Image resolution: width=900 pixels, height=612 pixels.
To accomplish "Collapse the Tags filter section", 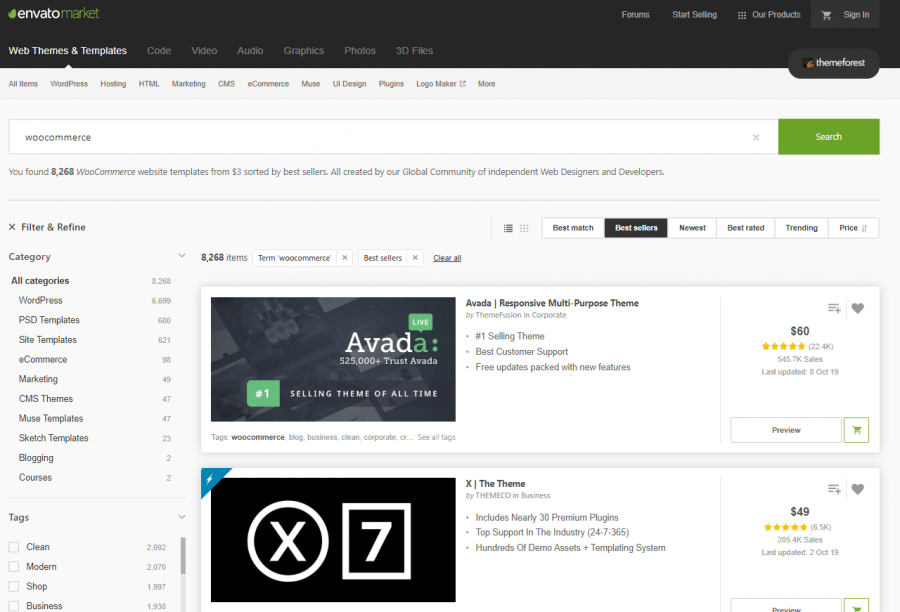I will pos(182,517).
